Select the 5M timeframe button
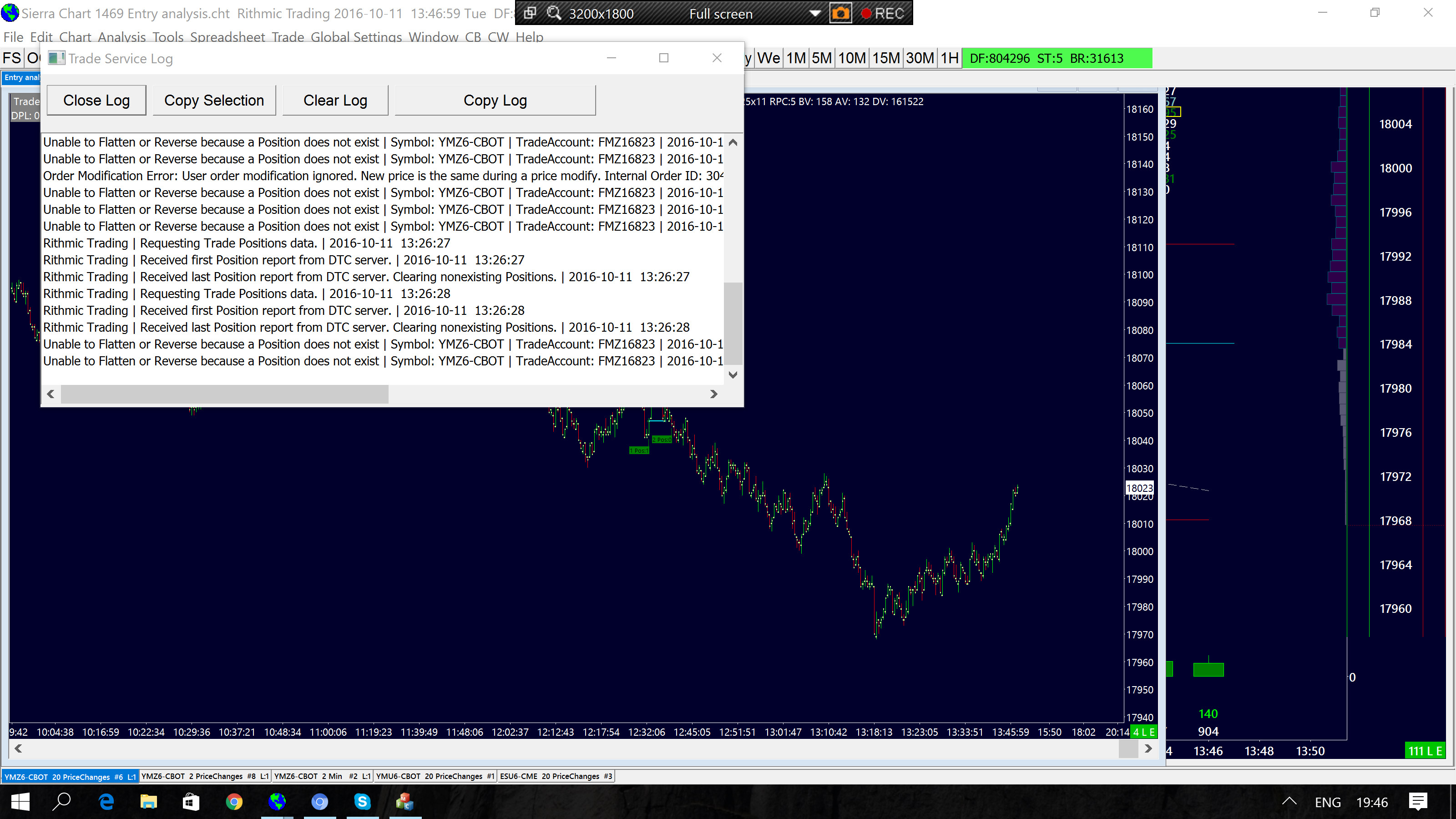Screen dimensions: 1456x819 tap(821, 58)
